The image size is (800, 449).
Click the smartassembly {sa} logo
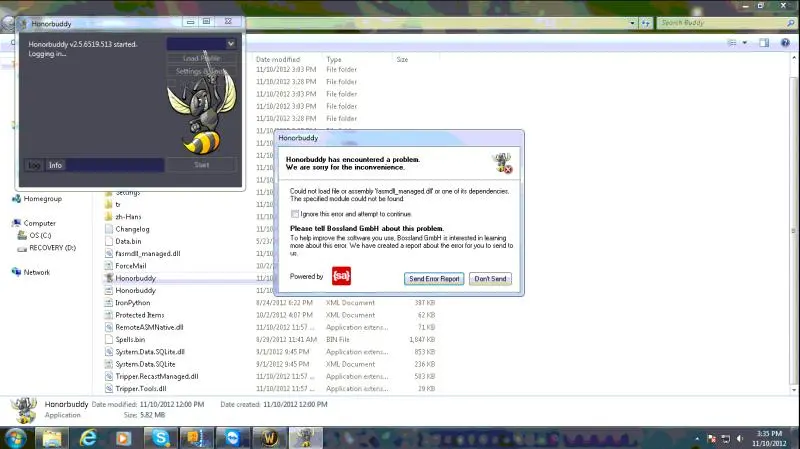point(341,276)
